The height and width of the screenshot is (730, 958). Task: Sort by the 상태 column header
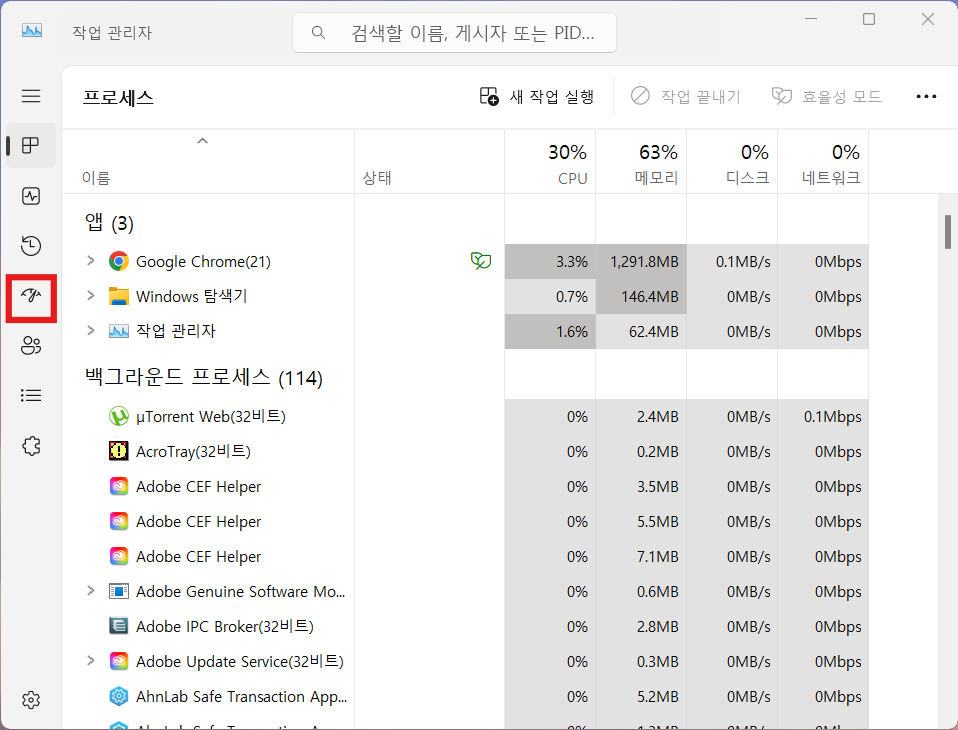[430, 162]
